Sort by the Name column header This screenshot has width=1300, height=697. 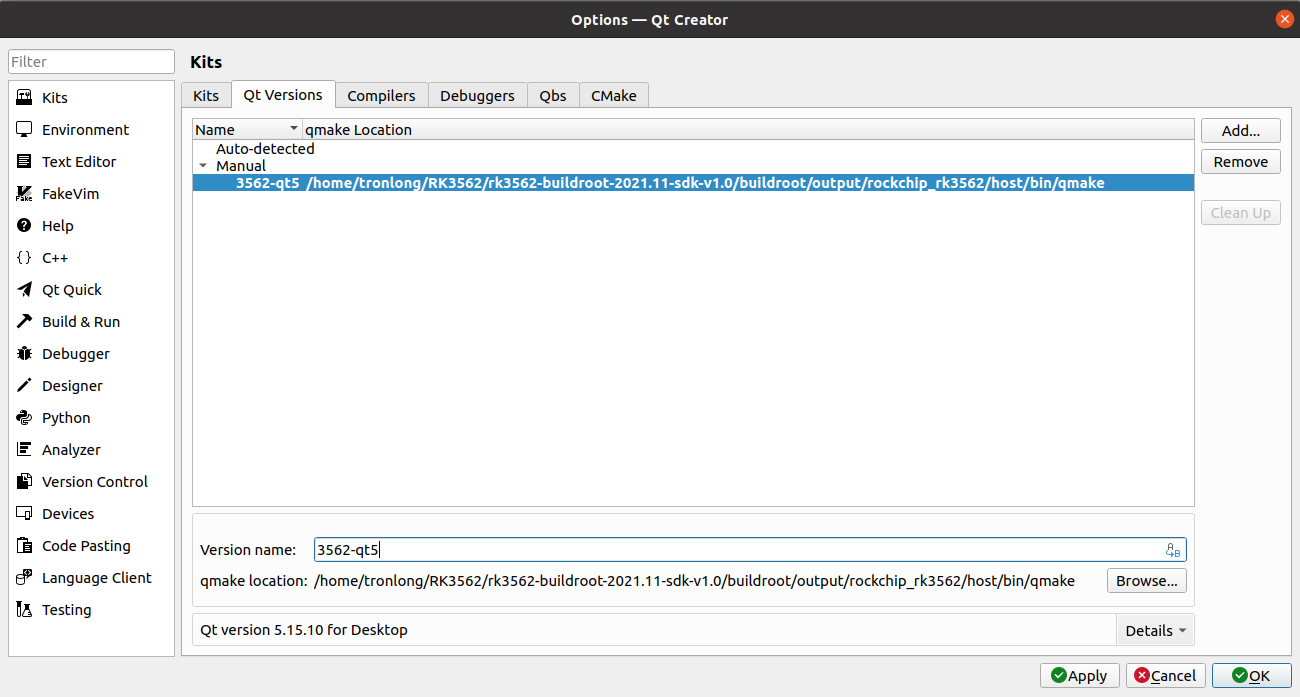tap(247, 130)
